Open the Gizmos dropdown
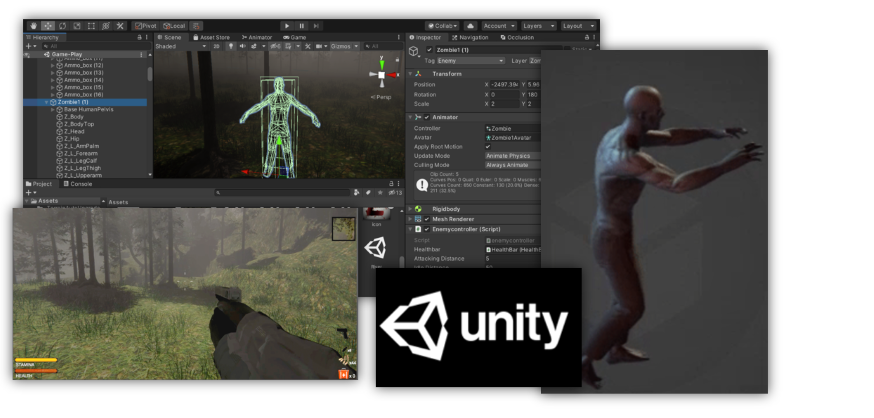The height and width of the screenshot is (418, 874). pyautogui.click(x=346, y=46)
